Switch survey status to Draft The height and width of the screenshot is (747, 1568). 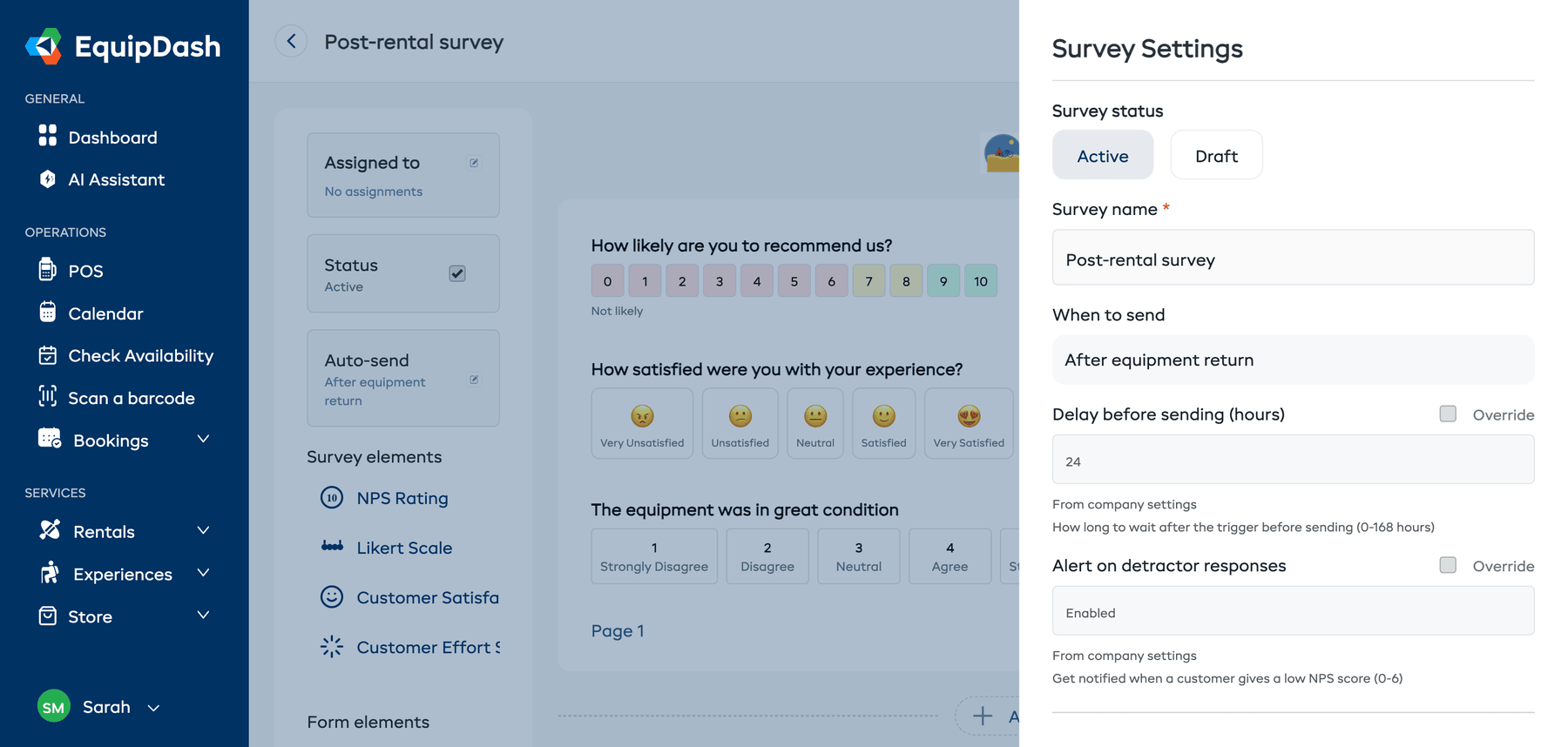tap(1216, 155)
